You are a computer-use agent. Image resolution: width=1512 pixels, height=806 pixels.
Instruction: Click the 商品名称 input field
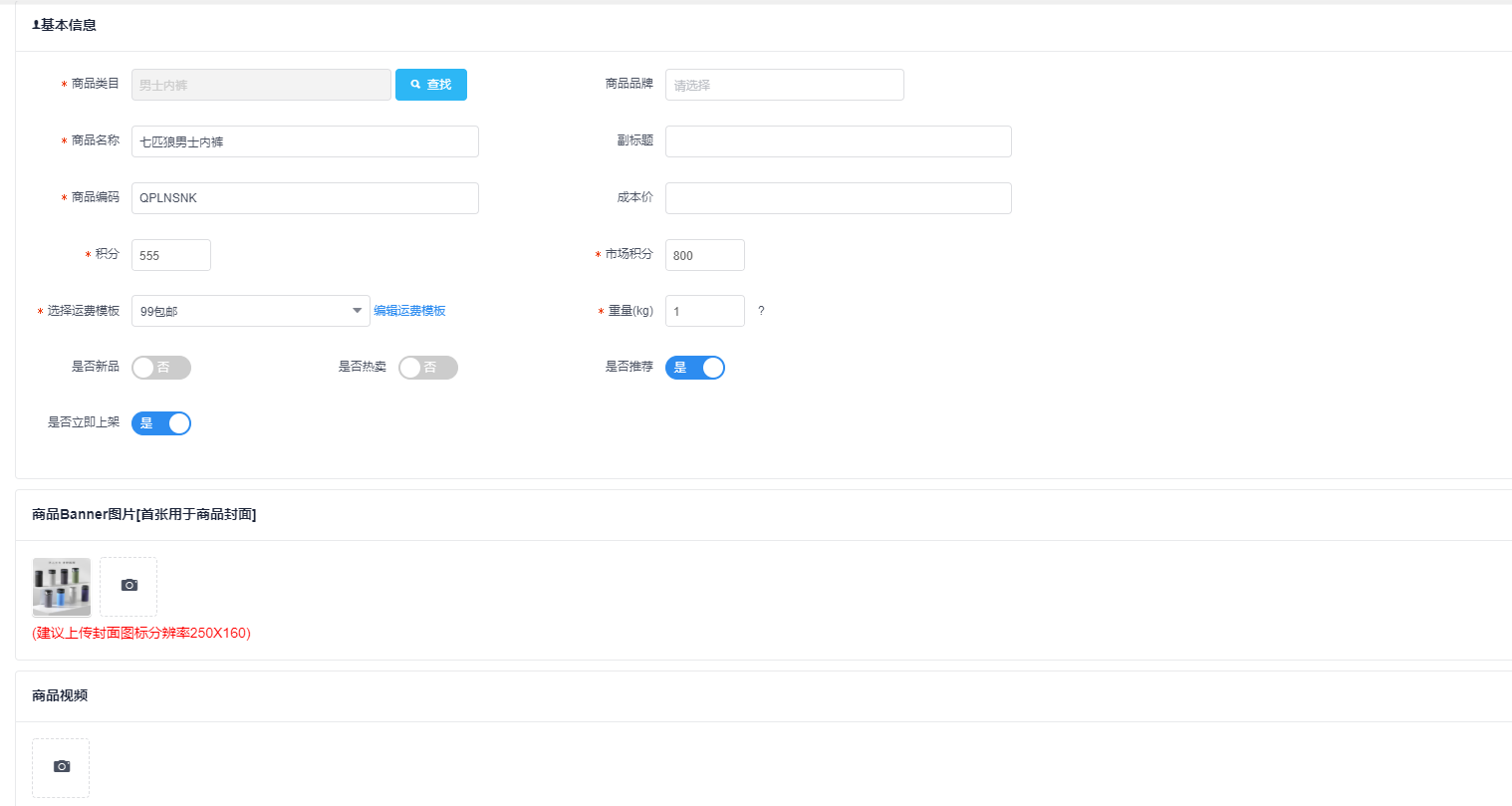tap(305, 141)
